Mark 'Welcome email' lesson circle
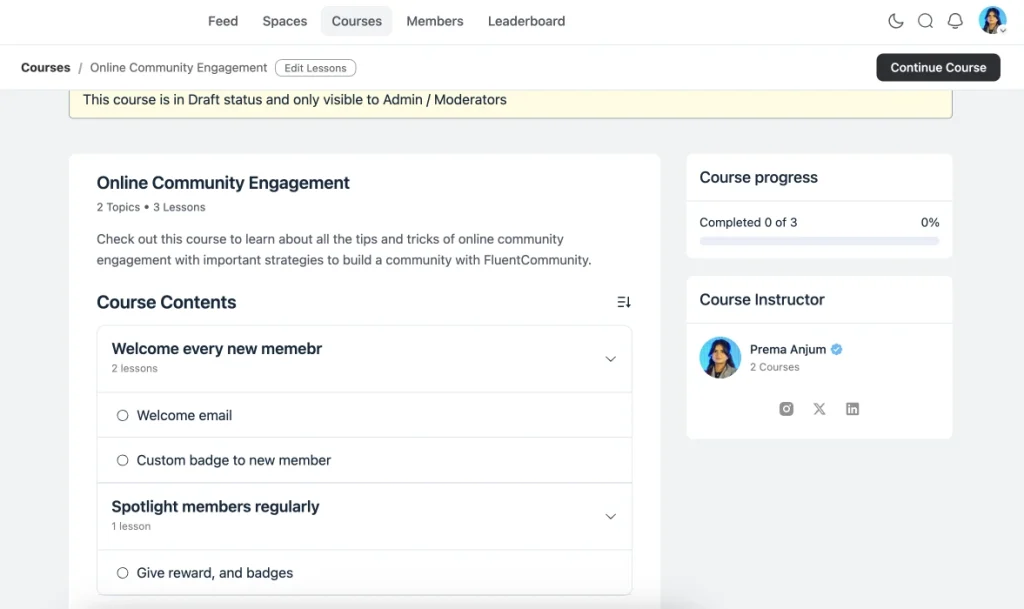The width and height of the screenshot is (1024, 609). coord(122,415)
